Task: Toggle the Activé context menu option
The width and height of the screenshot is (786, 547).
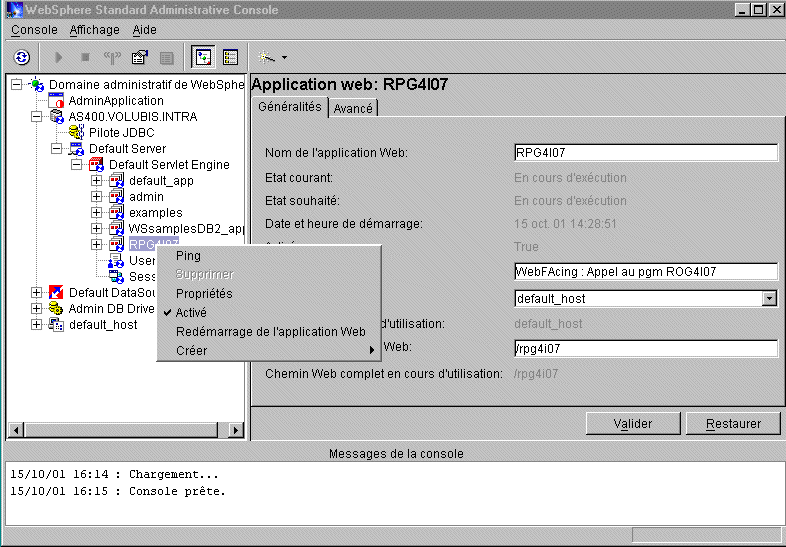Action: click(269, 312)
